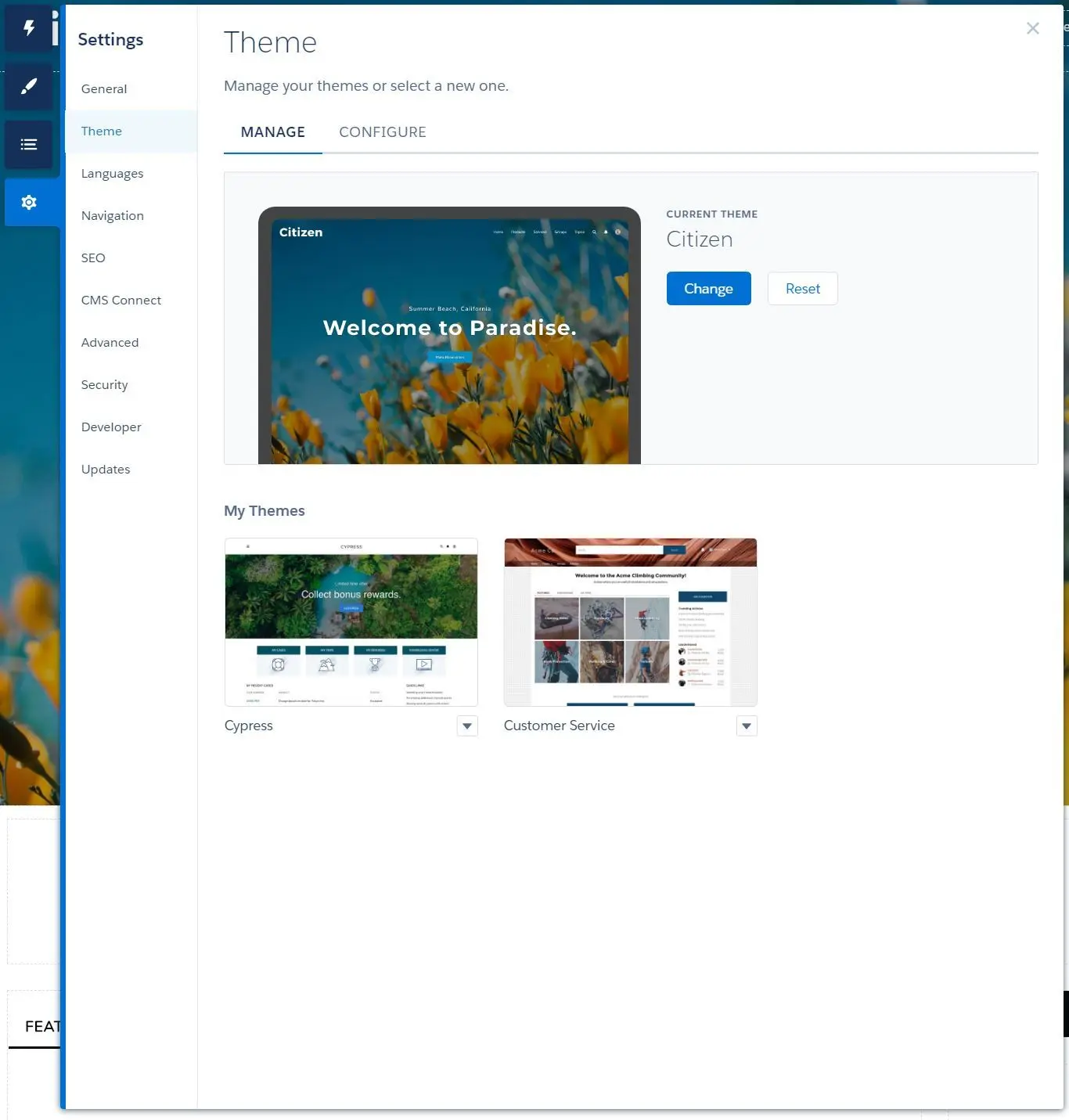Open the Components lightning bolt panel
The image size is (1069, 1120).
29,29
